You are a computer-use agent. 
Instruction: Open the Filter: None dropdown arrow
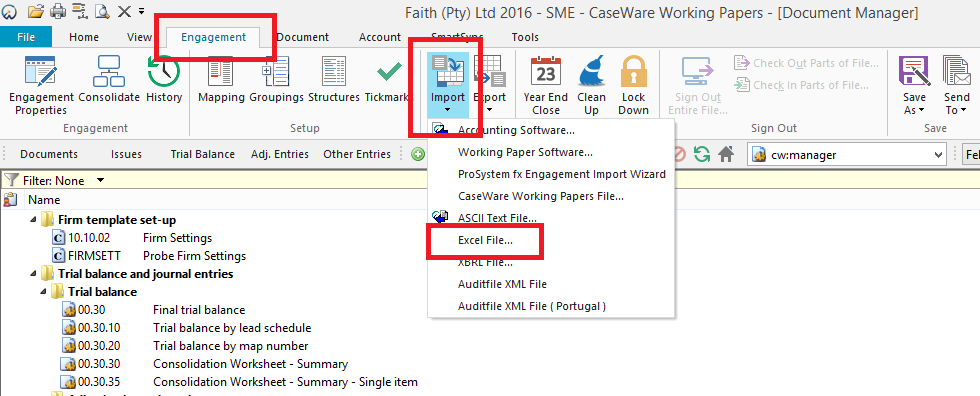pyautogui.click(x=99, y=181)
